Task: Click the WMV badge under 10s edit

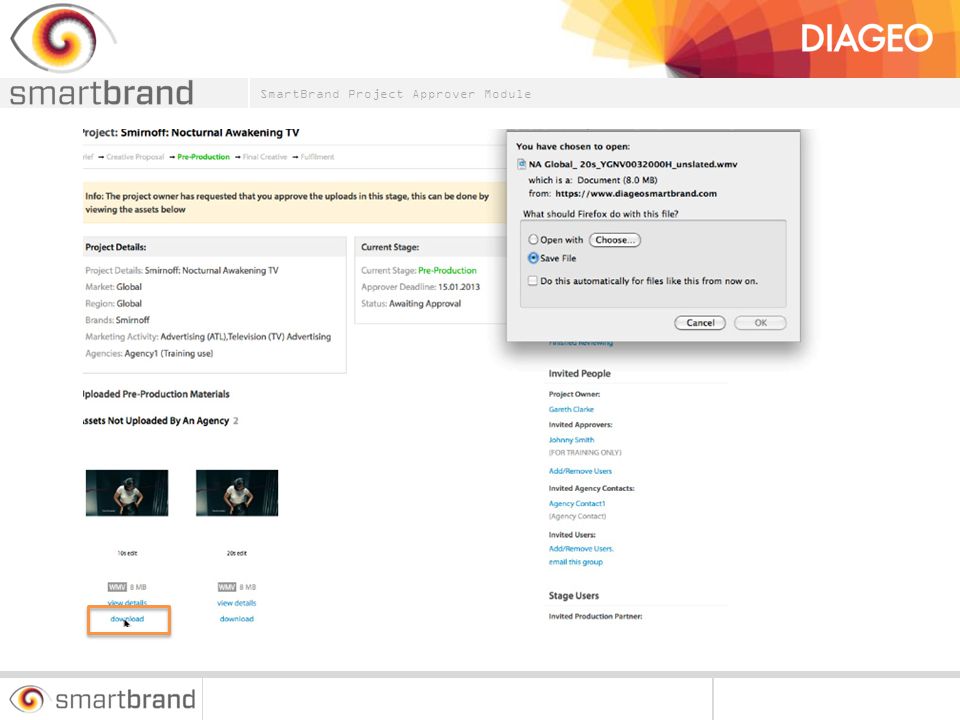Action: [117, 587]
